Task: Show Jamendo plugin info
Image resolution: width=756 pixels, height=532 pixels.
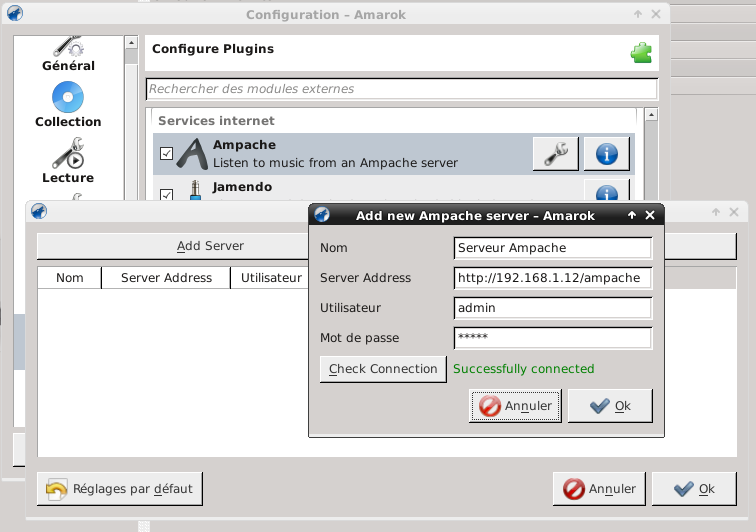Action: tap(607, 191)
